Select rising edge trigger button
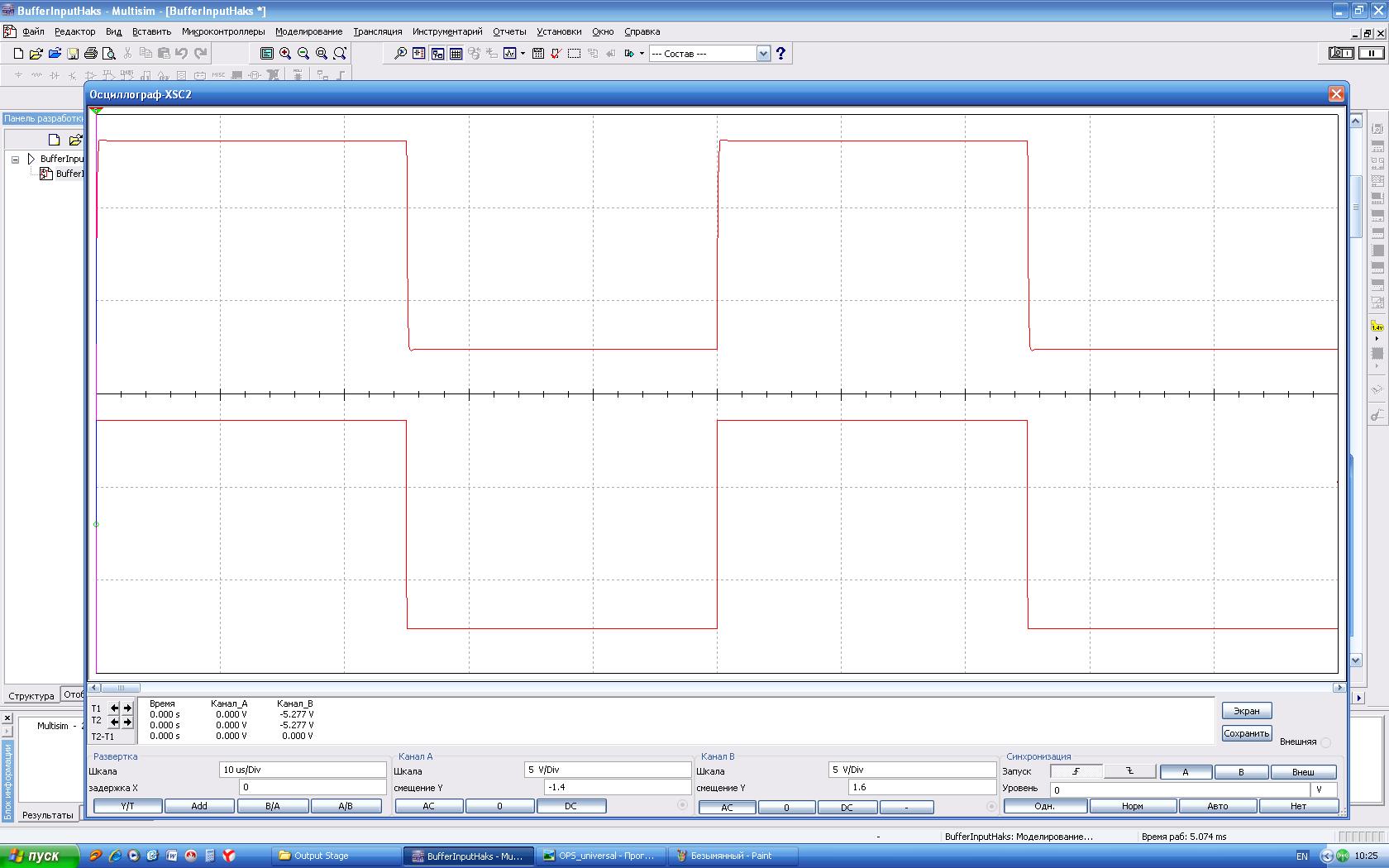 [x=1076, y=771]
